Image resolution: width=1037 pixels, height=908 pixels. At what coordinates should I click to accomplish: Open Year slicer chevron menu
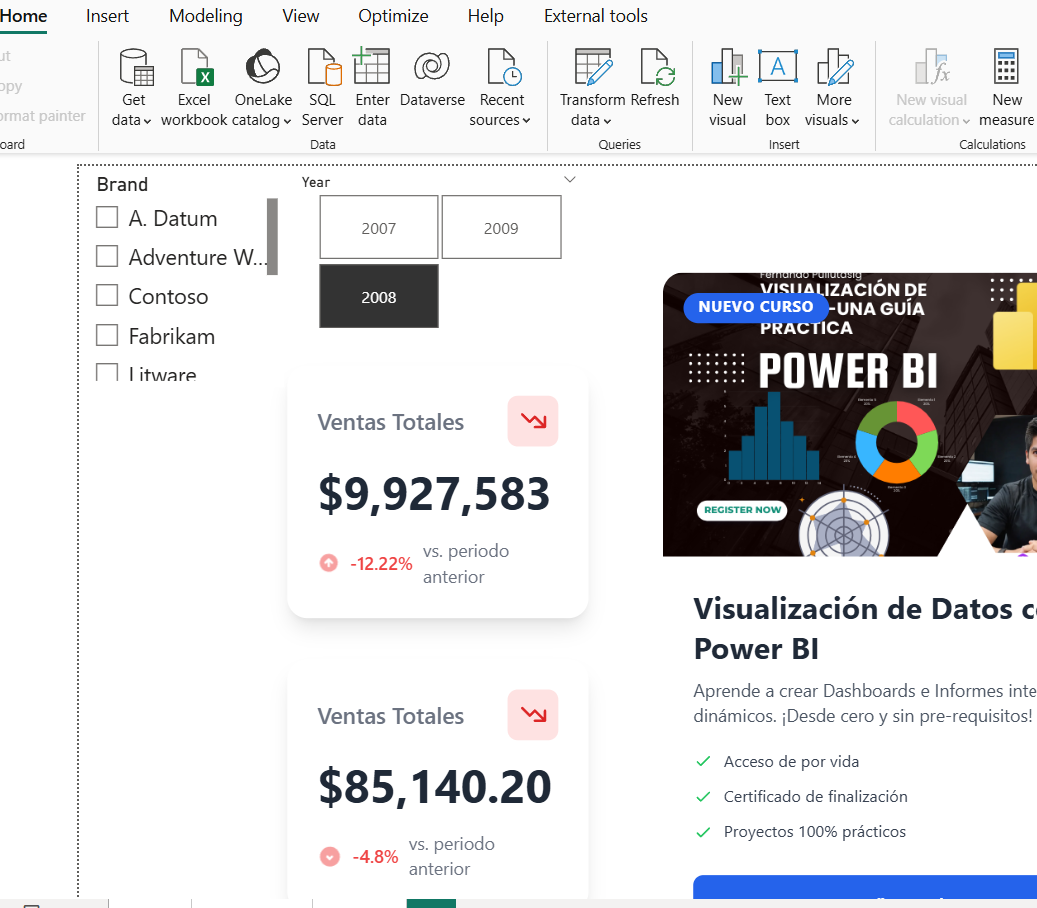point(569,180)
